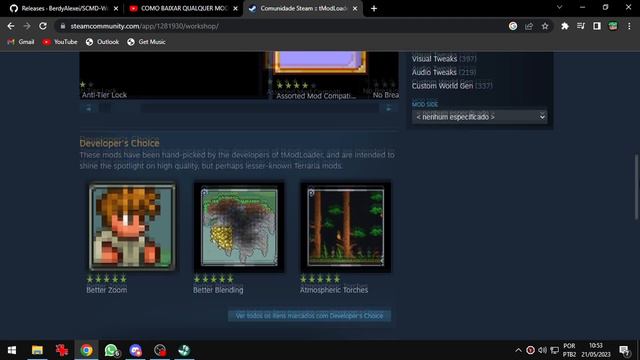Open the Gmail bookmark
The height and width of the screenshot is (360, 640).
pyautogui.click(x=21, y=42)
